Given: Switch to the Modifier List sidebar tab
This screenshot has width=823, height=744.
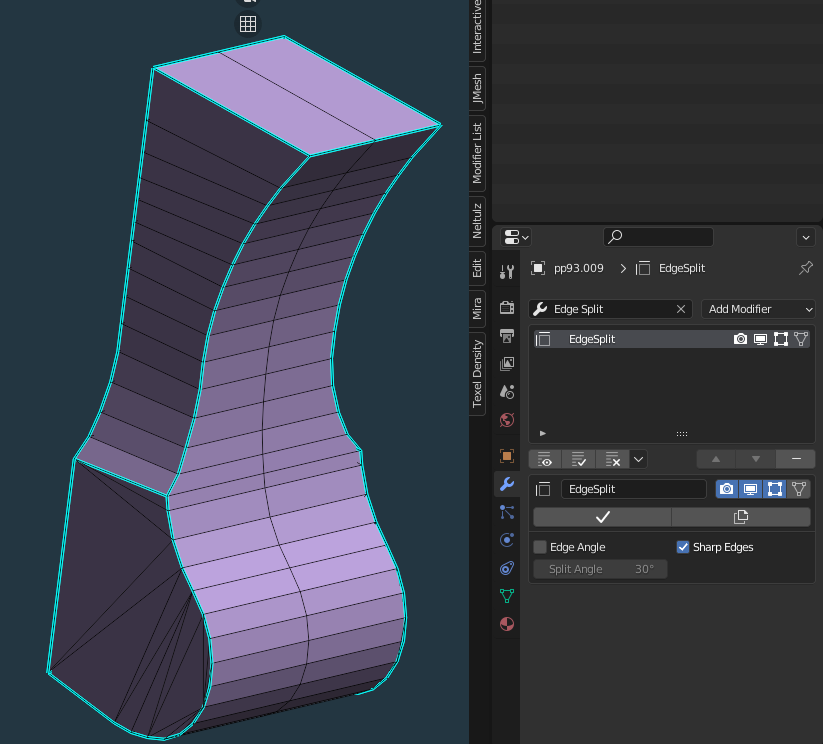Looking at the screenshot, I should (x=477, y=151).
